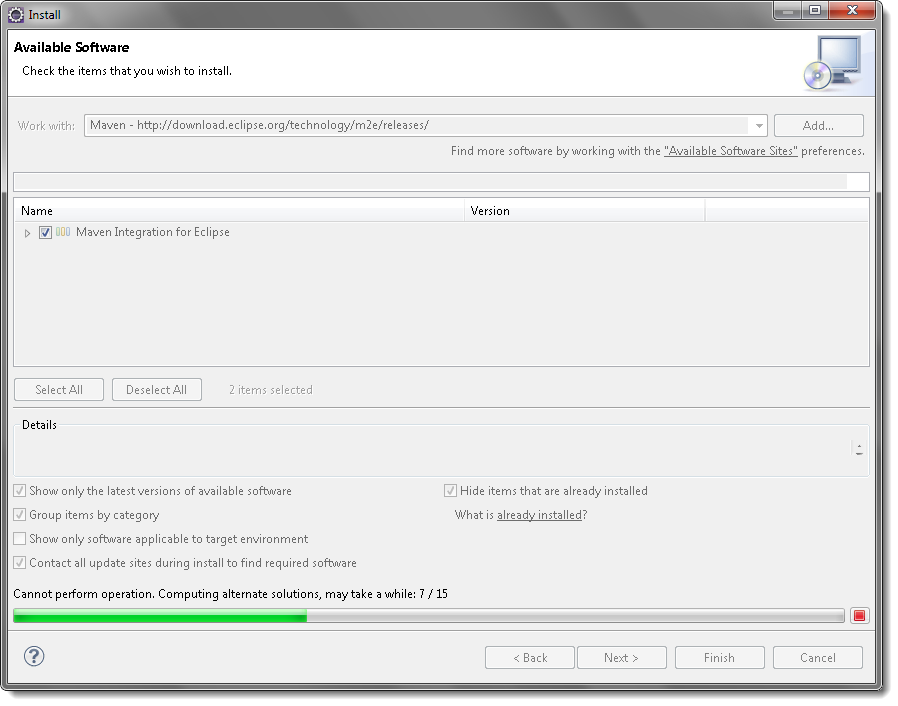Viewport: 898px width, 706px height.
Task: Uncheck the Maven Integration for Eclipse checkbox
Action: point(45,232)
